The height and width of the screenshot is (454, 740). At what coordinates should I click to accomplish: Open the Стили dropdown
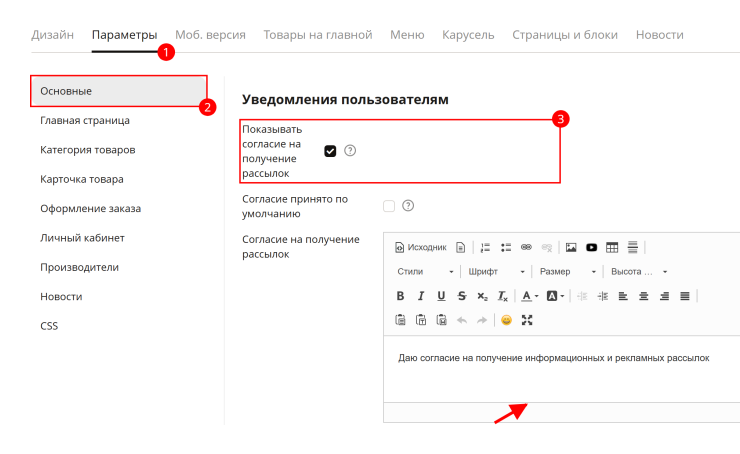coord(425,272)
